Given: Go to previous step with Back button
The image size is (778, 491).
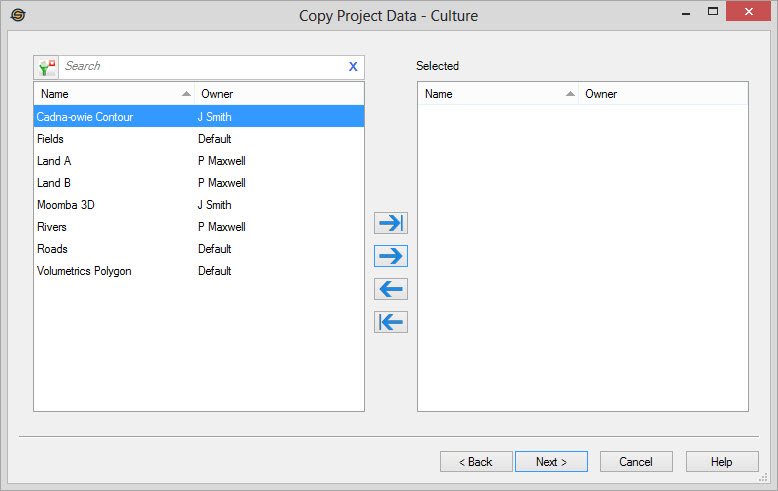Looking at the screenshot, I should tap(476, 462).
